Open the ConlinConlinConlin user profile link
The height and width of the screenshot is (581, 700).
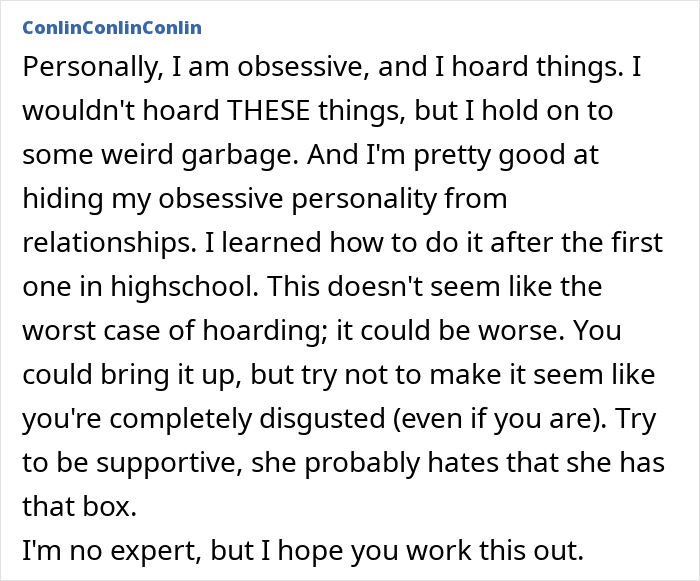coord(112,28)
